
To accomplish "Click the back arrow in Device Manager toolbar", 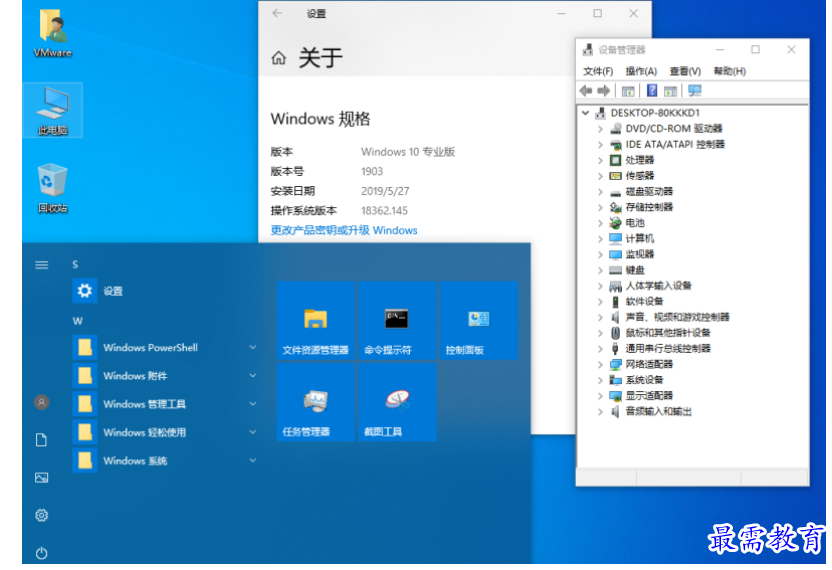I will (x=585, y=91).
